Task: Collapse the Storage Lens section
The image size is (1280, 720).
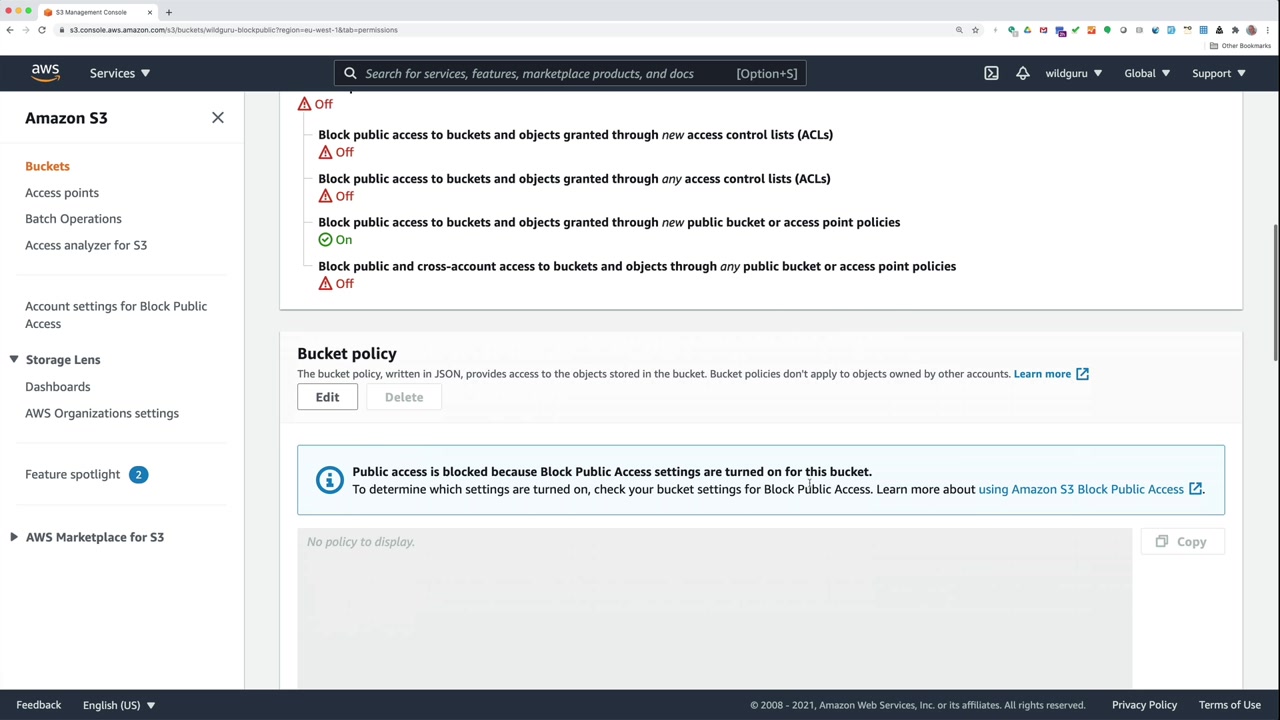Action: tap(14, 360)
